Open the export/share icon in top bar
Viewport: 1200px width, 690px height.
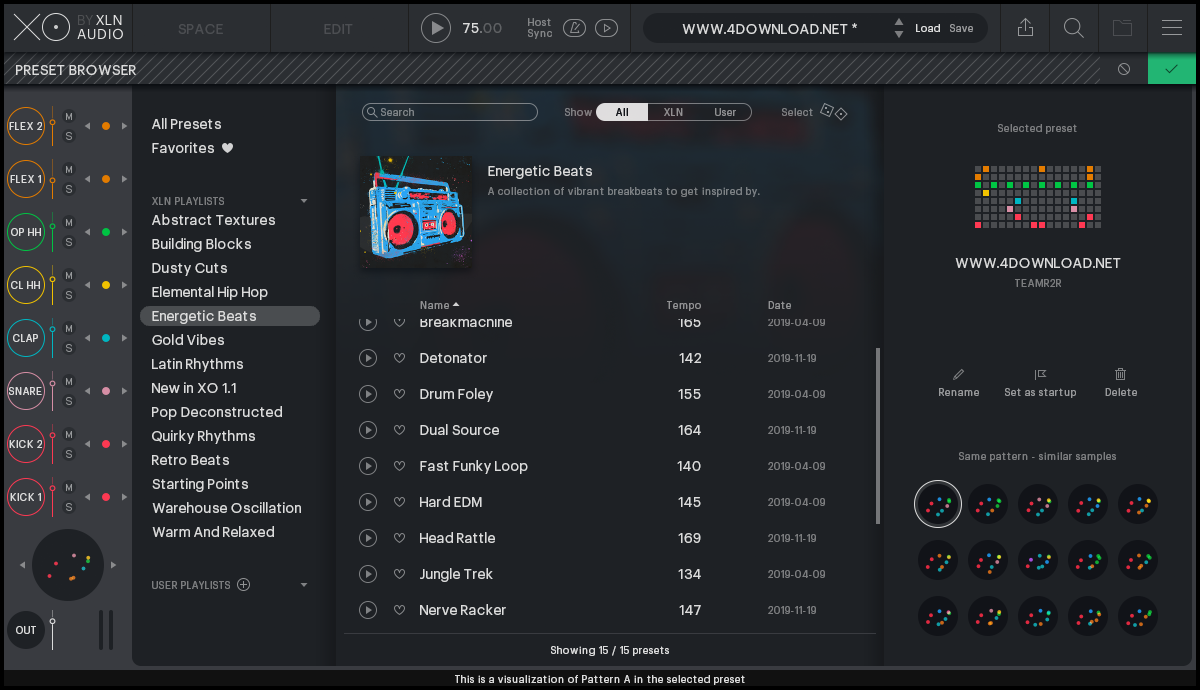1025,28
